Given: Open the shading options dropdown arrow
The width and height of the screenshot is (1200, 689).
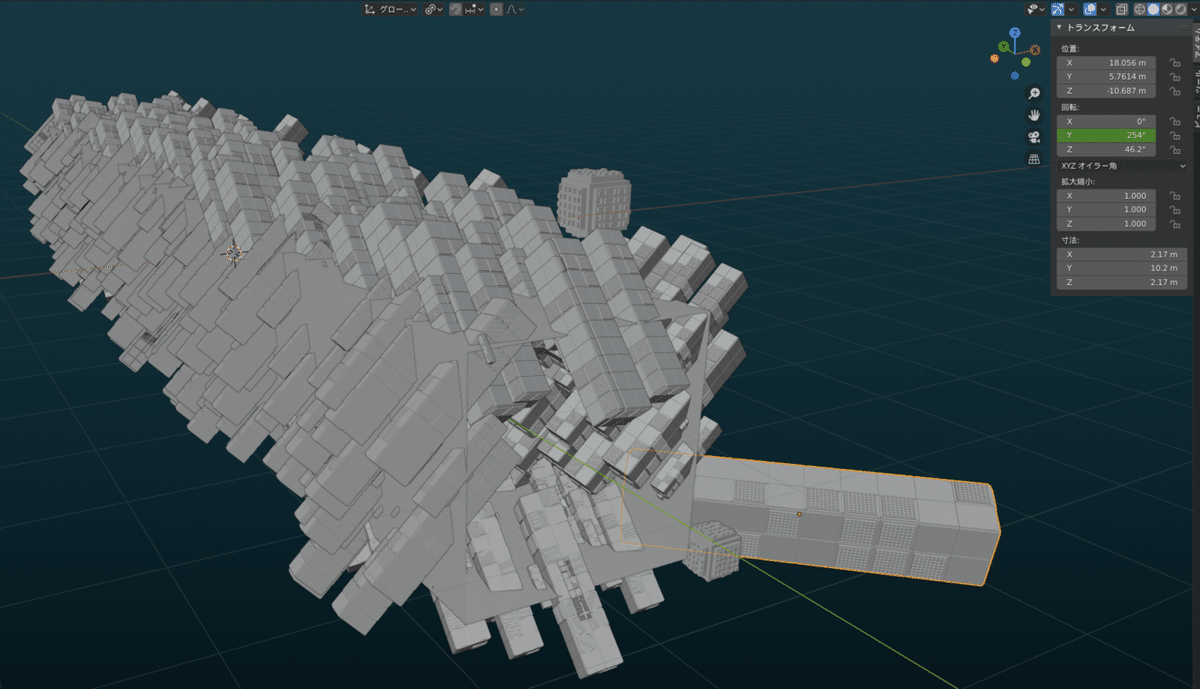Looking at the screenshot, I should coord(1194,9).
